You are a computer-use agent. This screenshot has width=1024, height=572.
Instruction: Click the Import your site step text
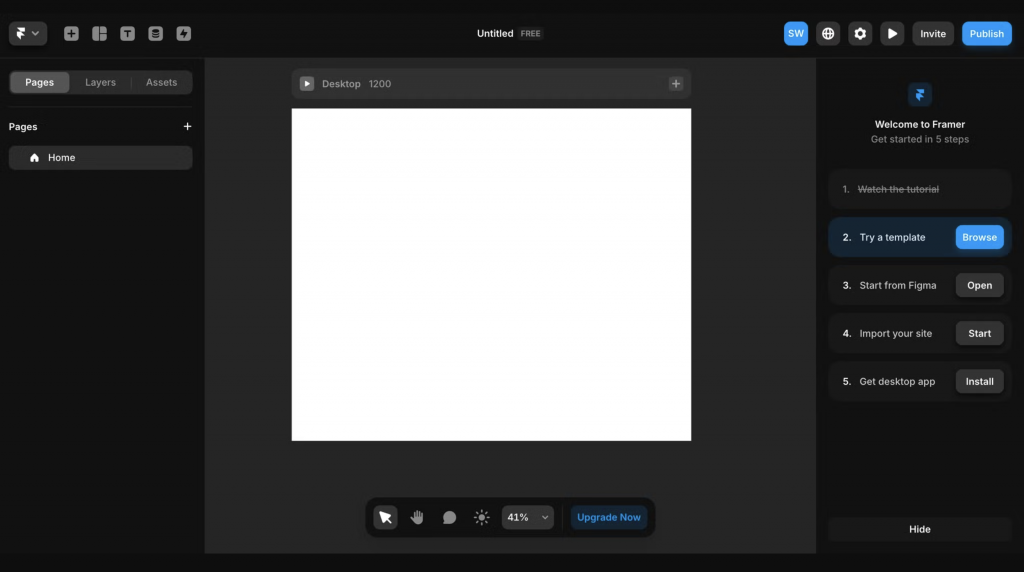coord(895,333)
